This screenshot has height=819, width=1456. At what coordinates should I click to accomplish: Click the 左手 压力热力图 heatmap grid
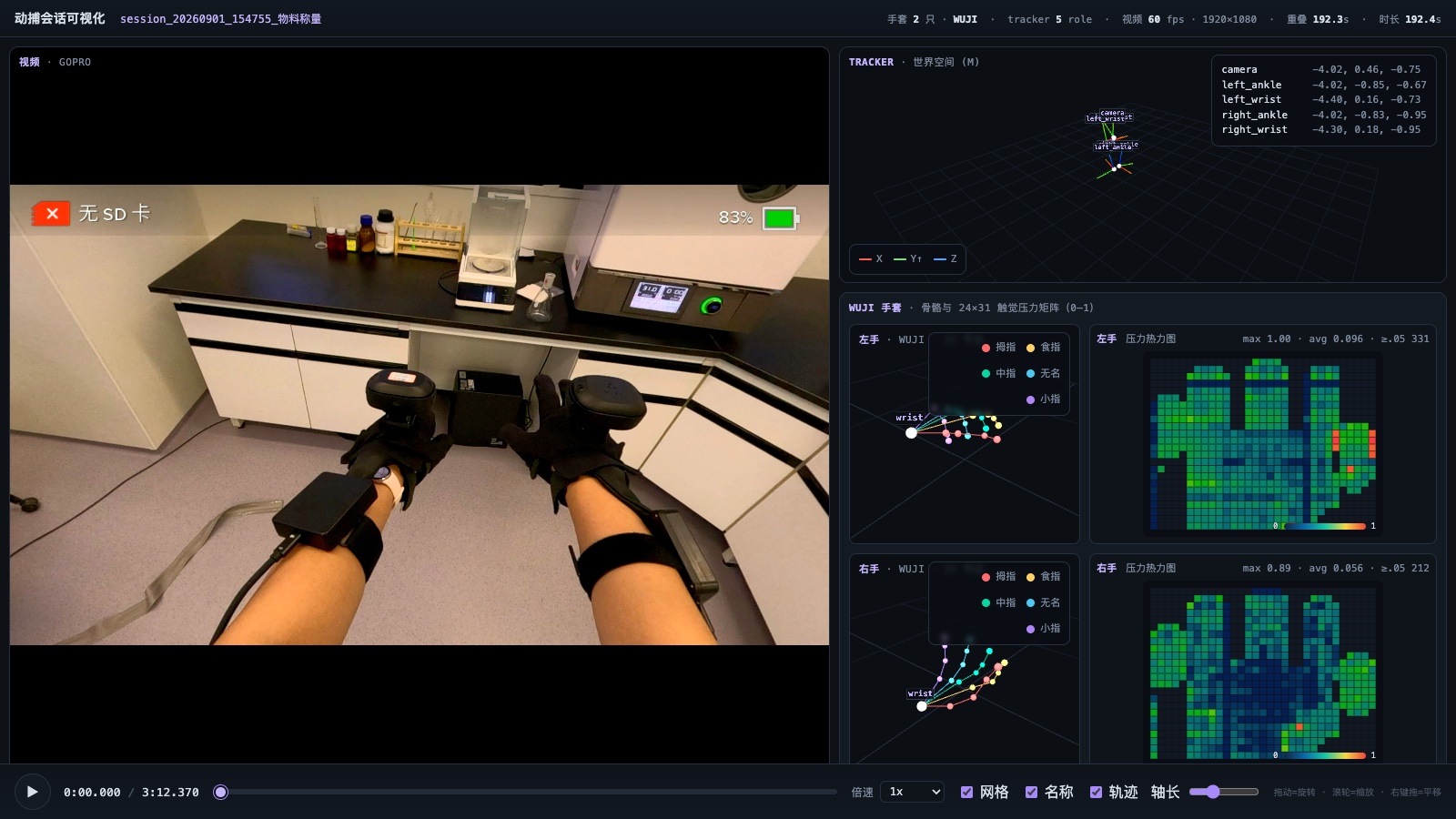coord(1263,443)
